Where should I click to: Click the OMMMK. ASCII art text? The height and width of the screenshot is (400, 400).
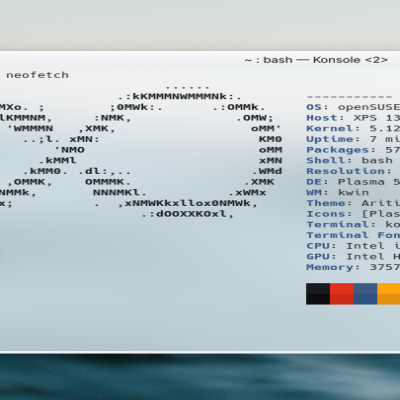[x=108, y=182]
